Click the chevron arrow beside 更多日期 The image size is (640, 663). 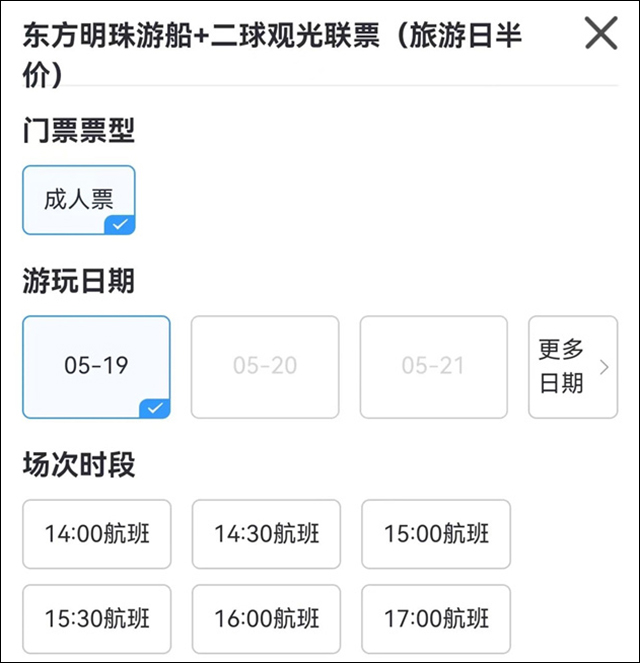click(x=603, y=367)
